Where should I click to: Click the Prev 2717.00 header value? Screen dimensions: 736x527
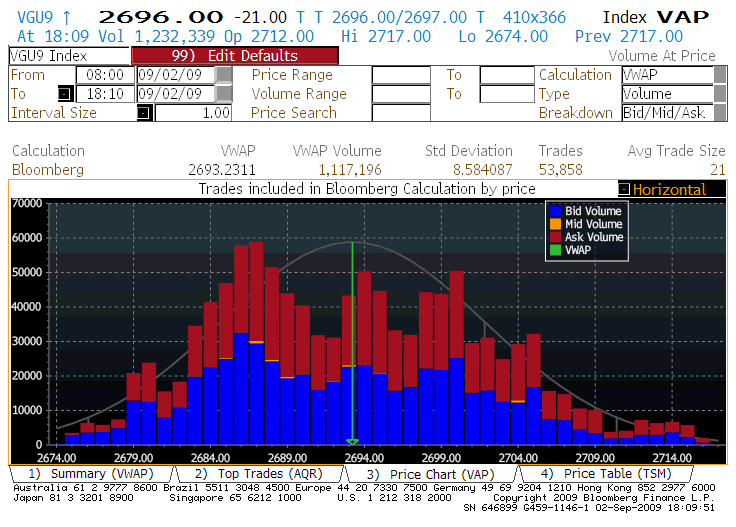tap(629, 37)
